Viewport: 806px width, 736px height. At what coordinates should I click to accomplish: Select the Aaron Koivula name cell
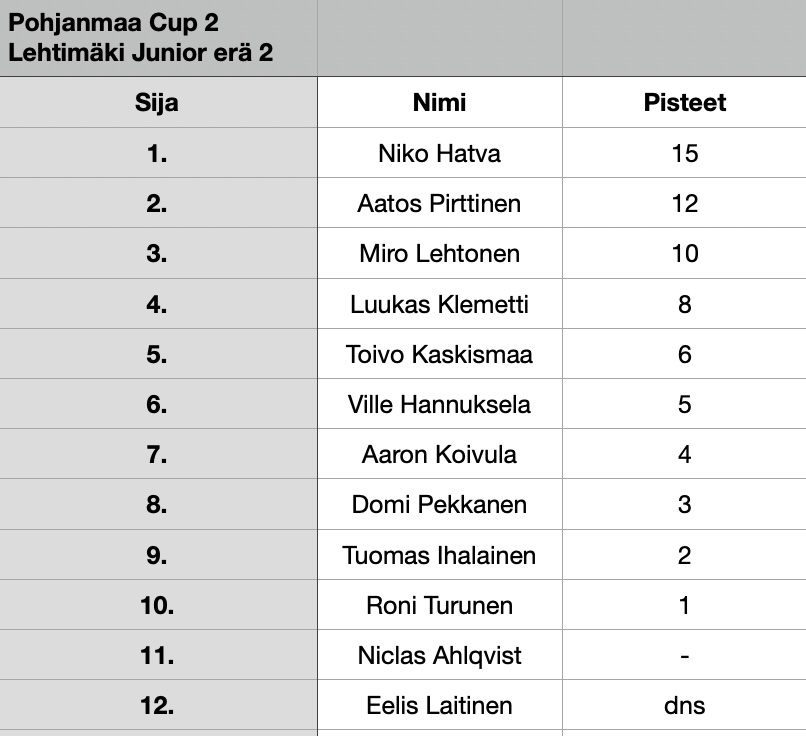[x=440, y=454]
